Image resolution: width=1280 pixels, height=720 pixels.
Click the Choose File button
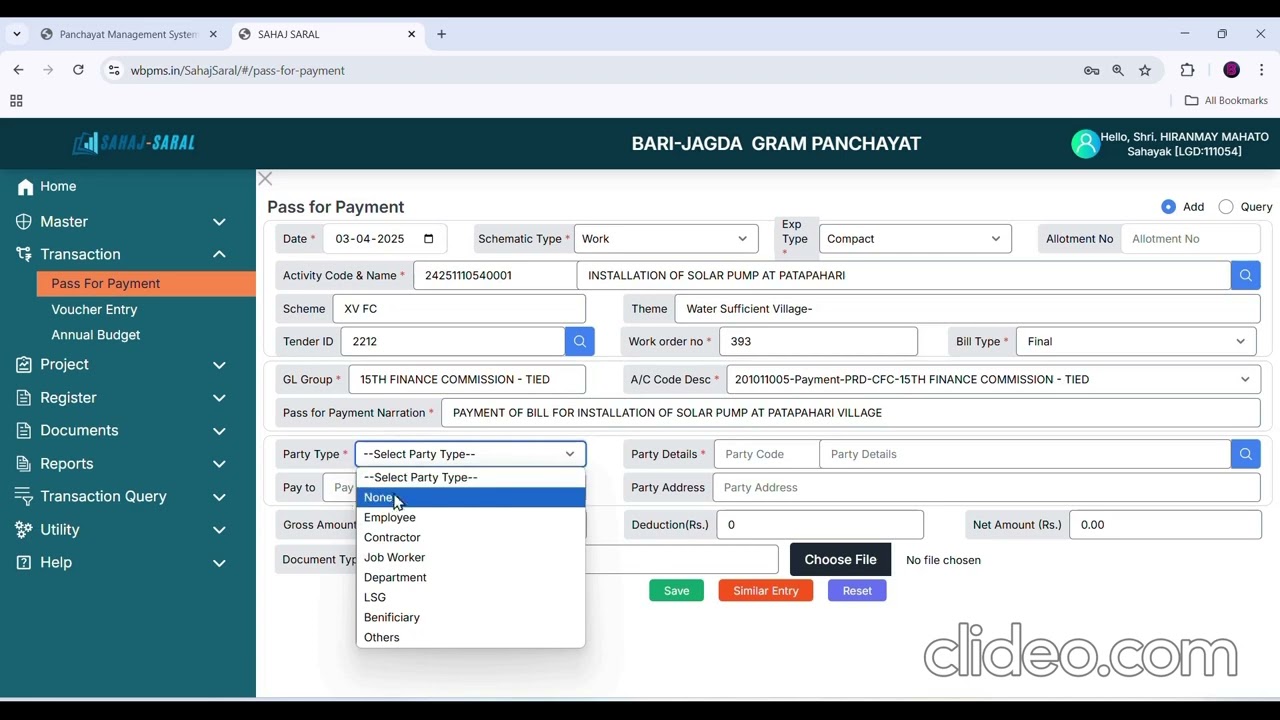(840, 560)
